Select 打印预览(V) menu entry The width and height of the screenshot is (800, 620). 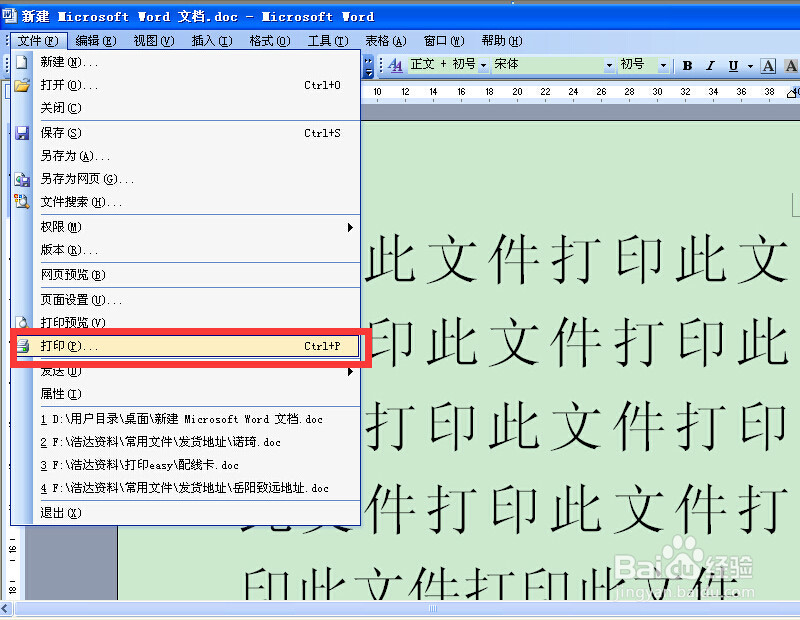tap(186, 323)
